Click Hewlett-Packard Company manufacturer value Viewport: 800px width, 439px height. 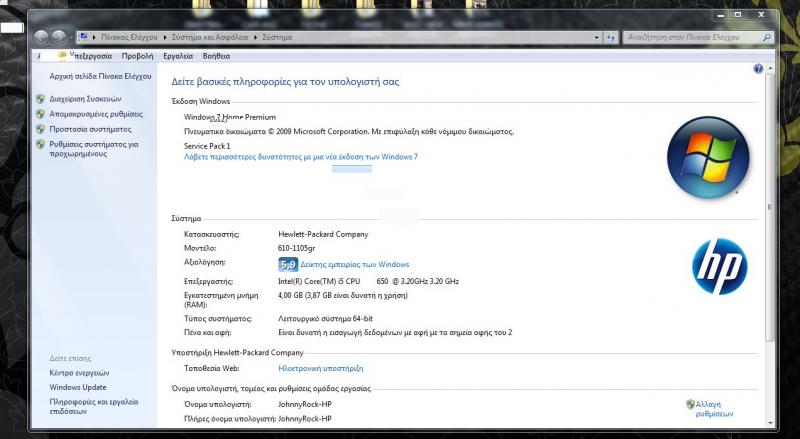point(323,234)
